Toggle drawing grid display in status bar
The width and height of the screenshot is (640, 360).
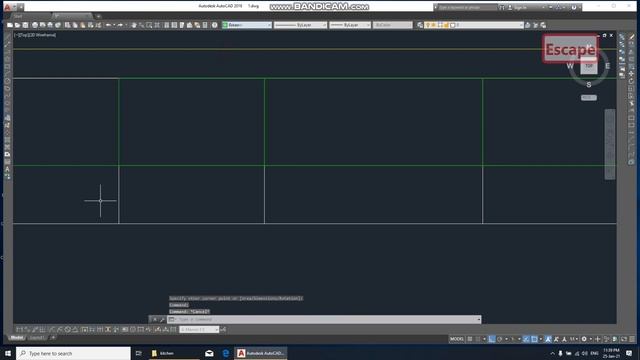(x=470, y=339)
